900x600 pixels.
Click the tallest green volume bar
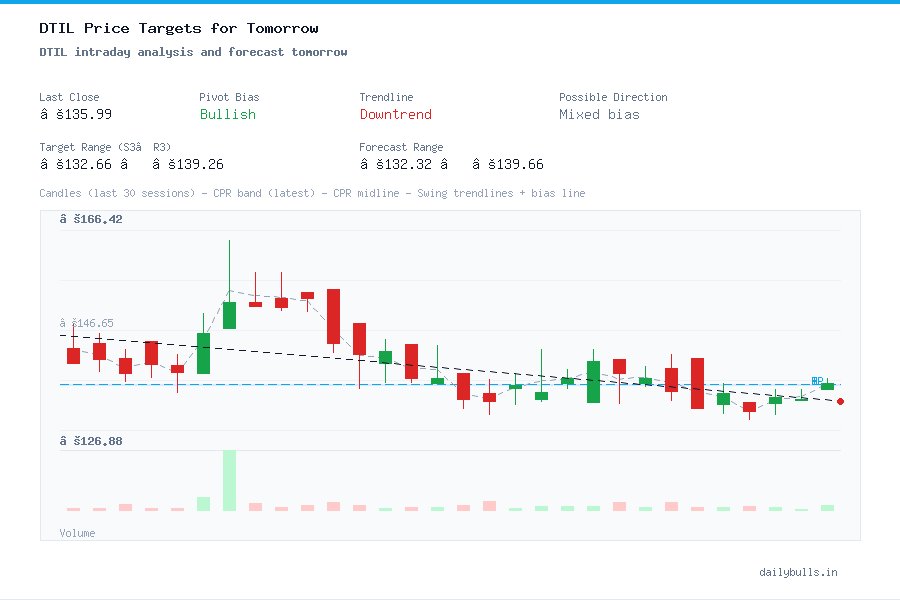pos(229,480)
